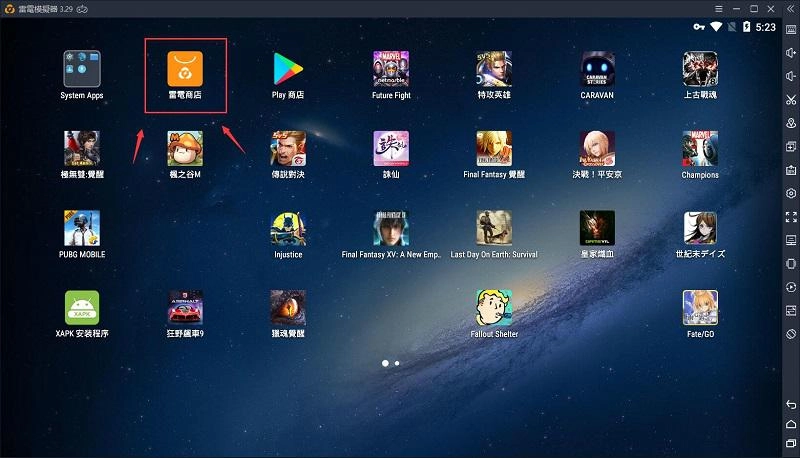This screenshot has height=458, width=800.
Task: Open the keyboard mapping icon in sidebar
Action: 791,29
